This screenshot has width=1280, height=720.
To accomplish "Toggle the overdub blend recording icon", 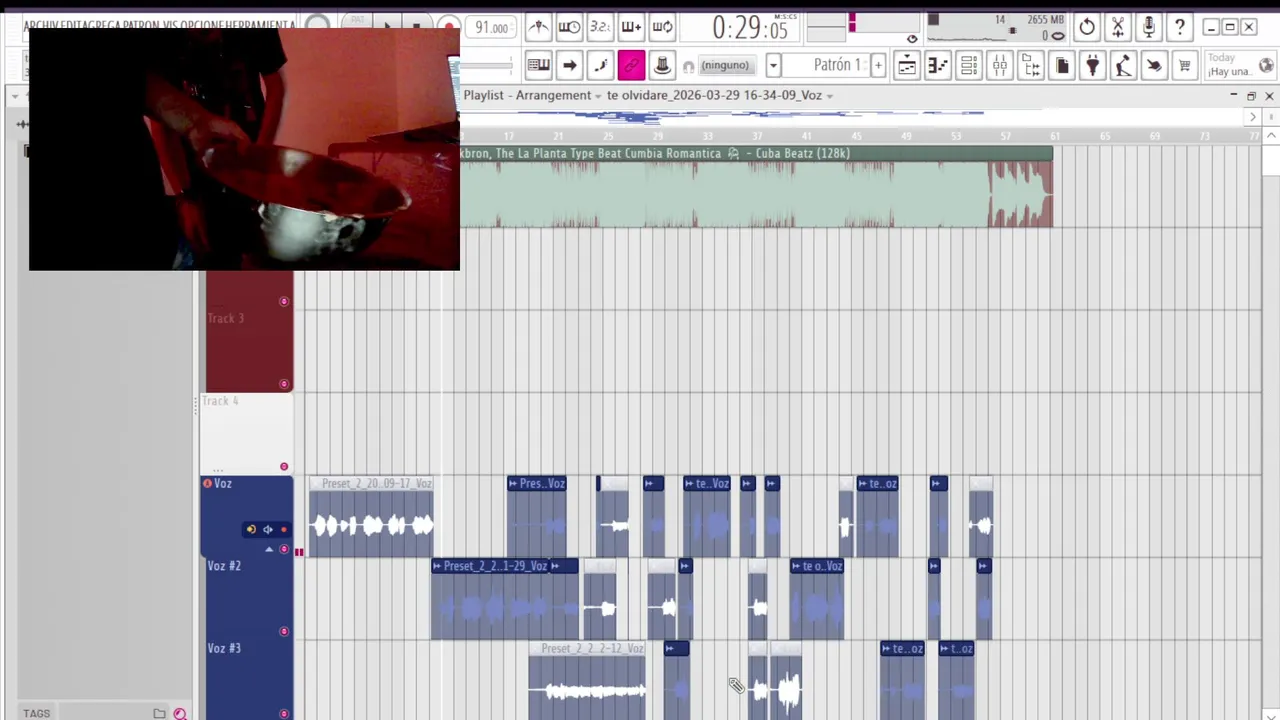I will click(x=631, y=27).
